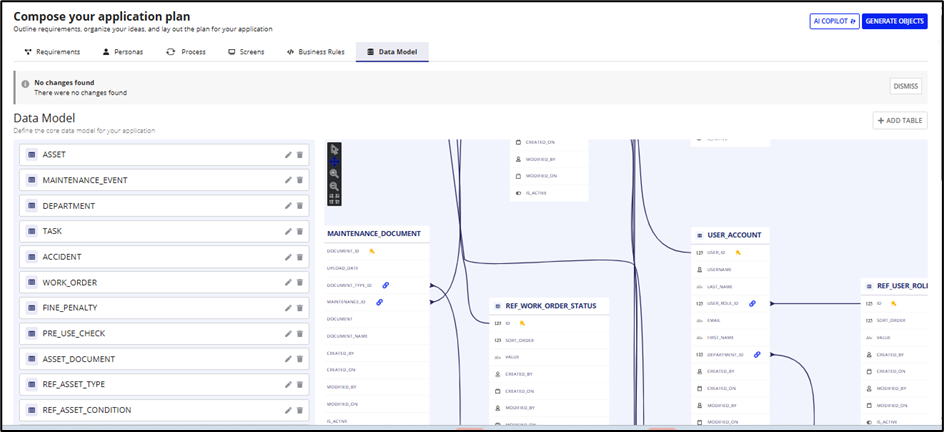Select the TASK table in list
Viewport: 944px width, 432px height.
tap(164, 231)
